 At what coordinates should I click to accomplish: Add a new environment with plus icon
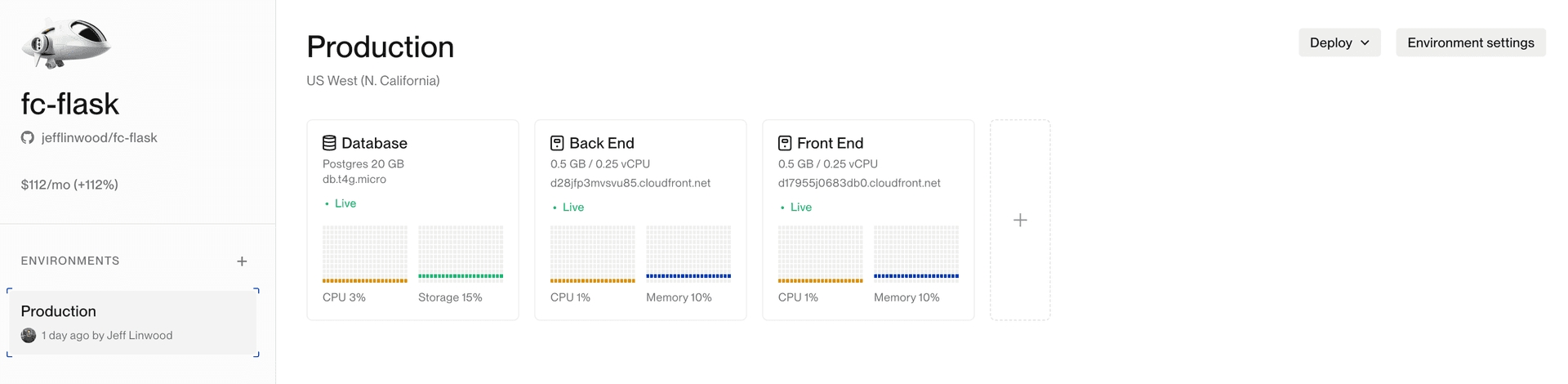click(242, 261)
